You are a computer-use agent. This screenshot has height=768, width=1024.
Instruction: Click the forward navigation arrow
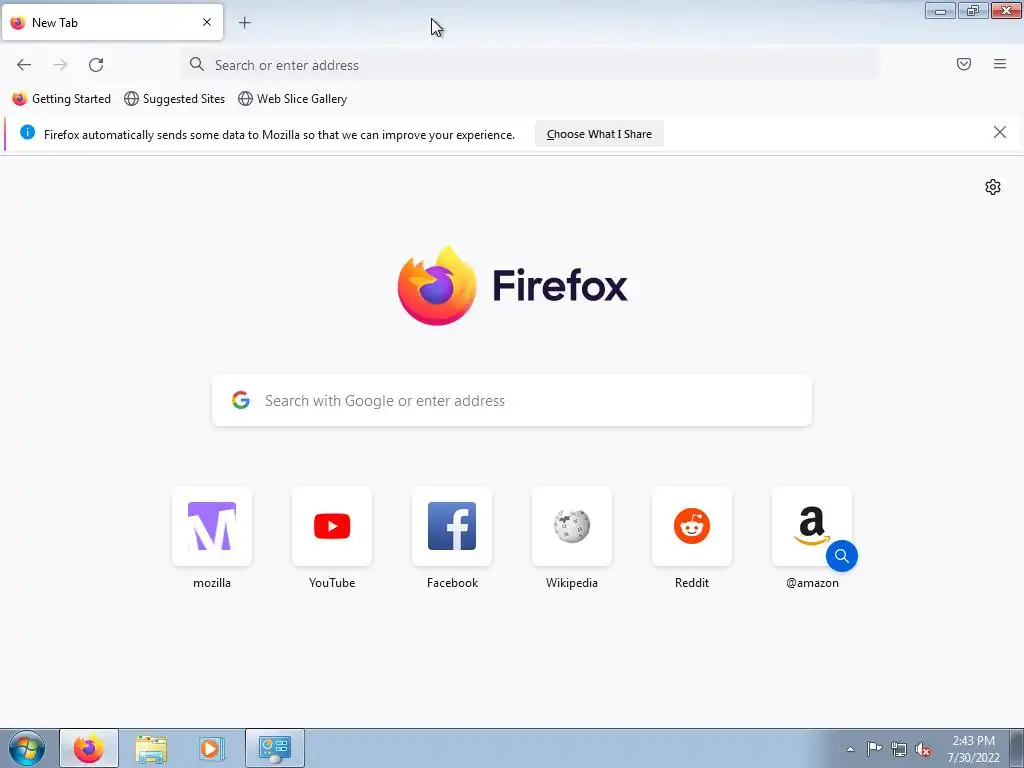60,65
